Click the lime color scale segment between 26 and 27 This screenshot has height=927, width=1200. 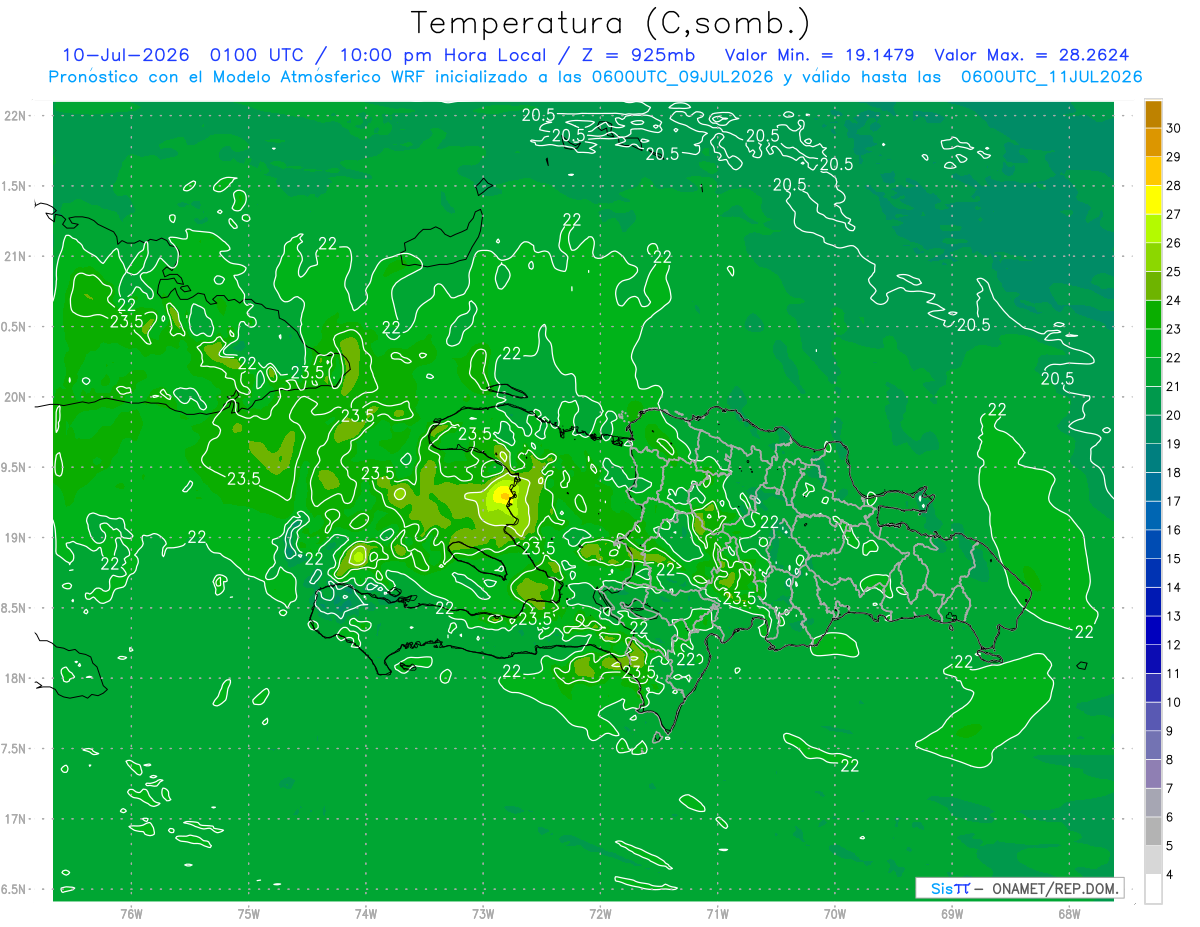pyautogui.click(x=1153, y=229)
